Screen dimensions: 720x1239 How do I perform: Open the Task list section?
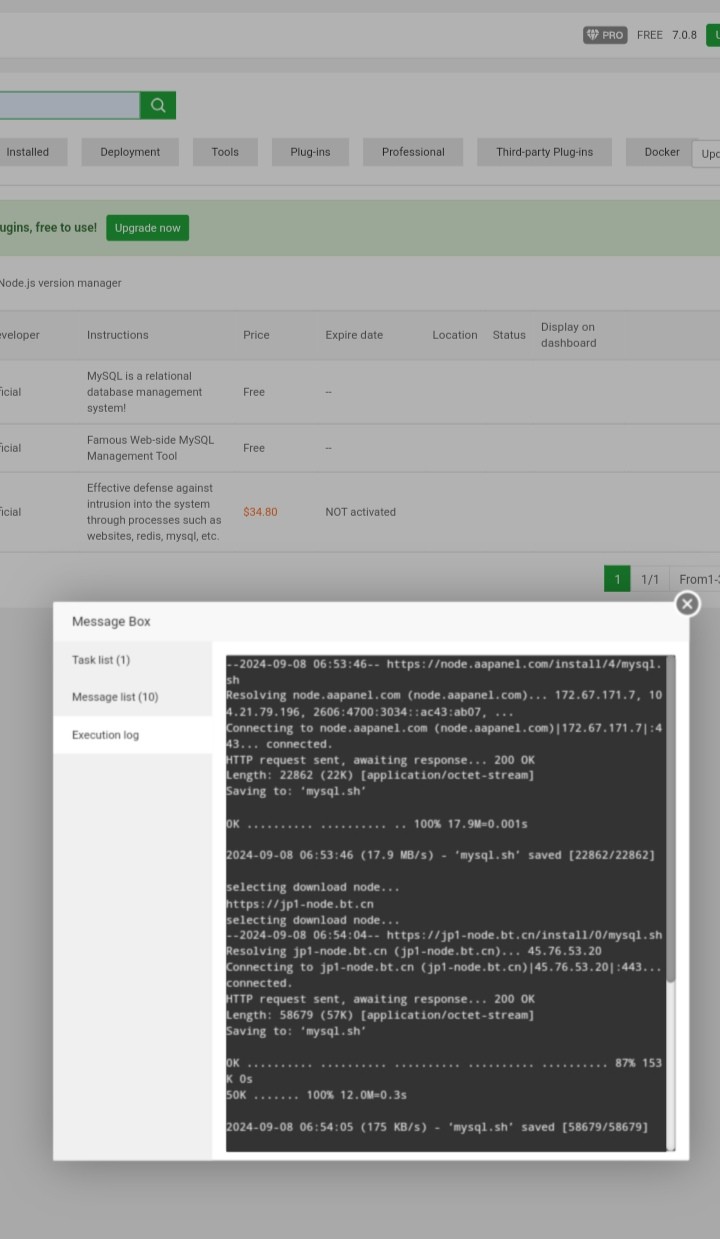point(101,660)
